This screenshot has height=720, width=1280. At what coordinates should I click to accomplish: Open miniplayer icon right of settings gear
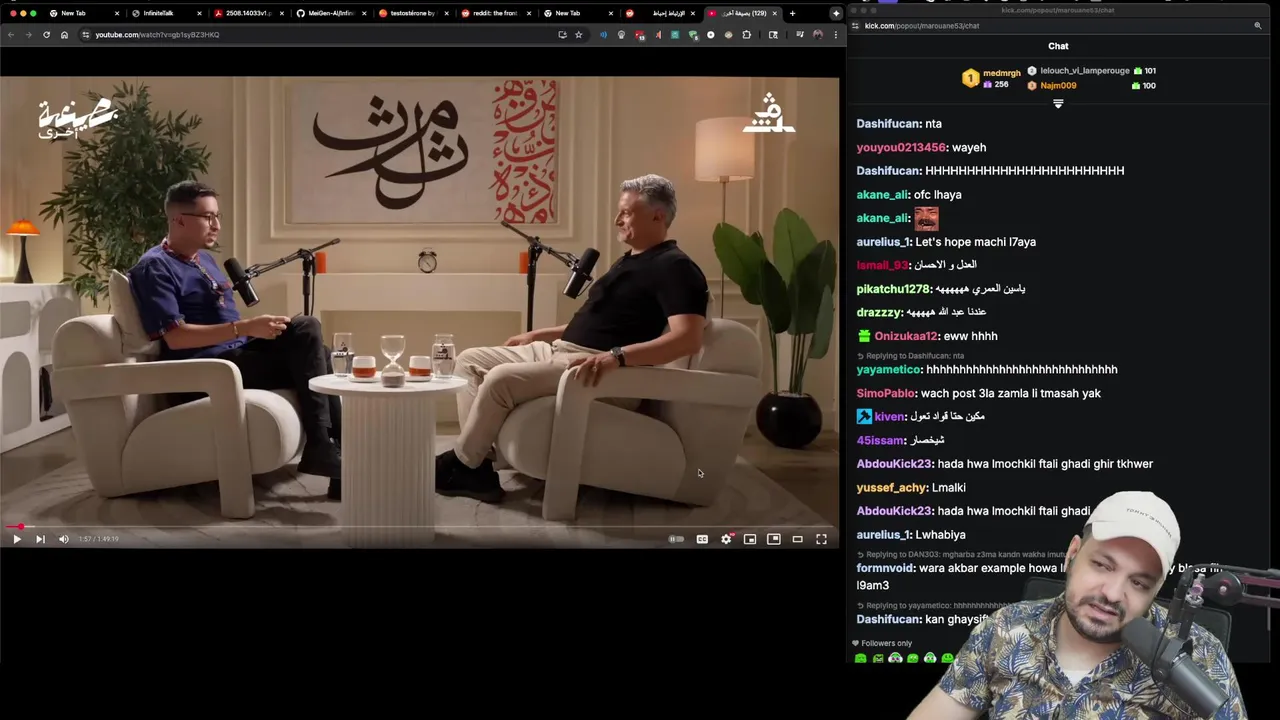pos(750,539)
